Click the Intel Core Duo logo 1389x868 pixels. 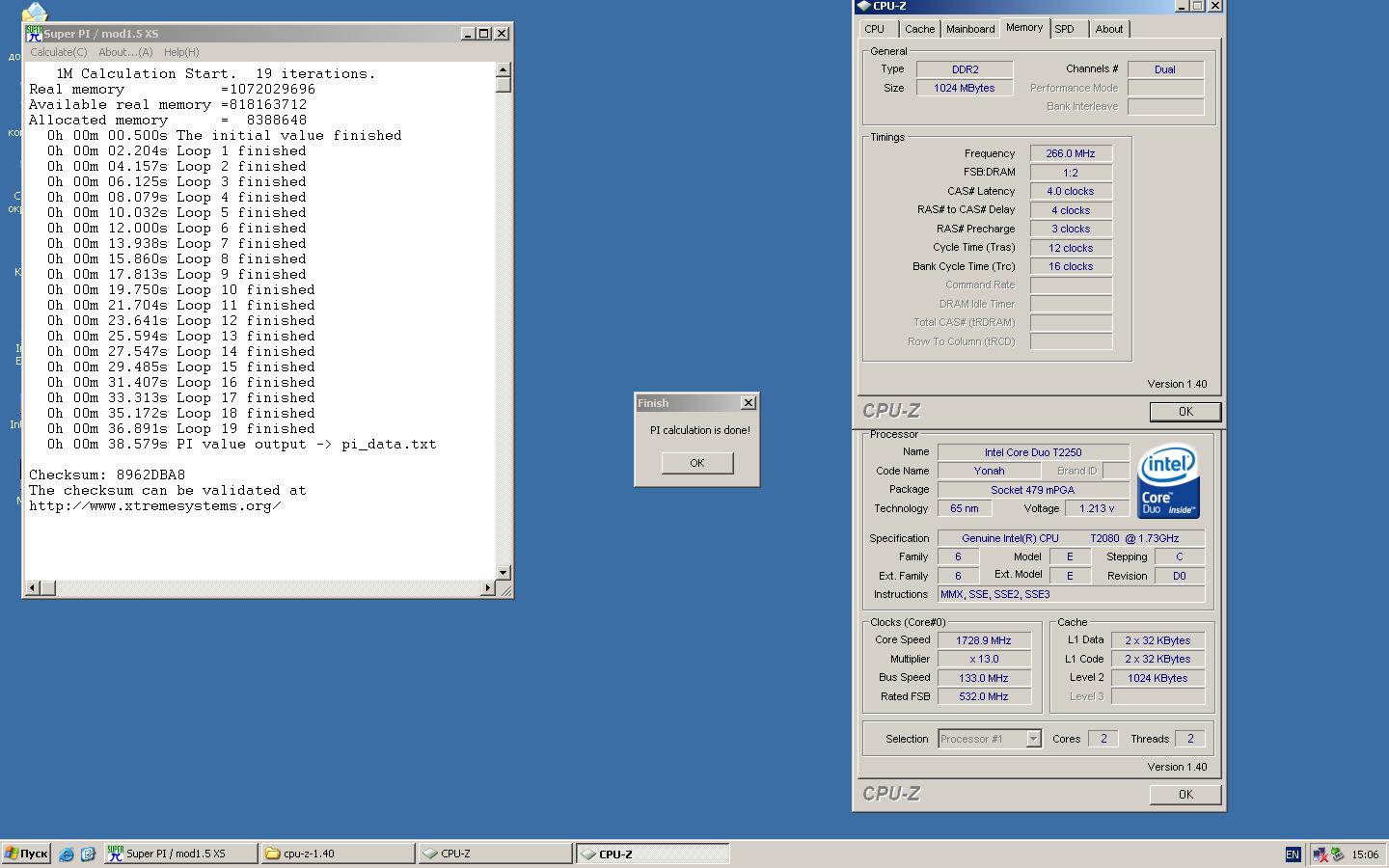1168,480
